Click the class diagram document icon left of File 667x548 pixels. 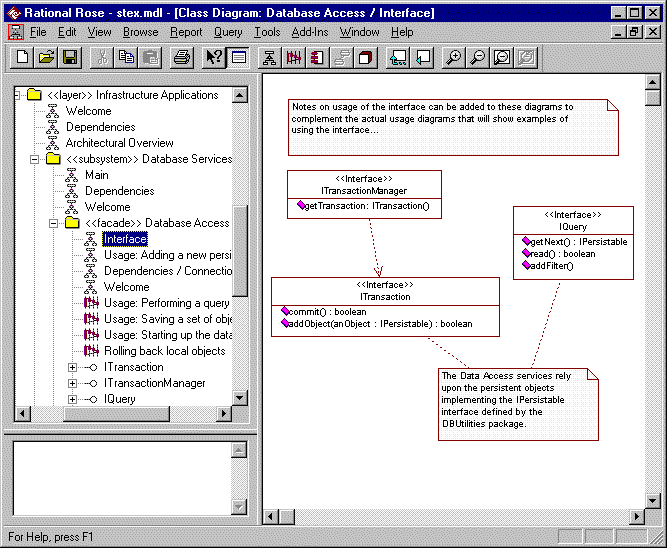[16, 32]
